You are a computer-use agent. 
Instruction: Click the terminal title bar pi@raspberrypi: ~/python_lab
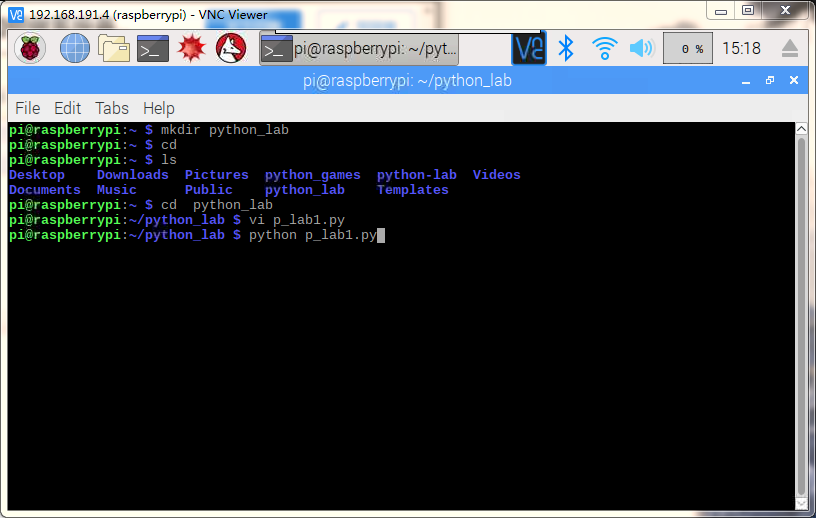pos(407,81)
